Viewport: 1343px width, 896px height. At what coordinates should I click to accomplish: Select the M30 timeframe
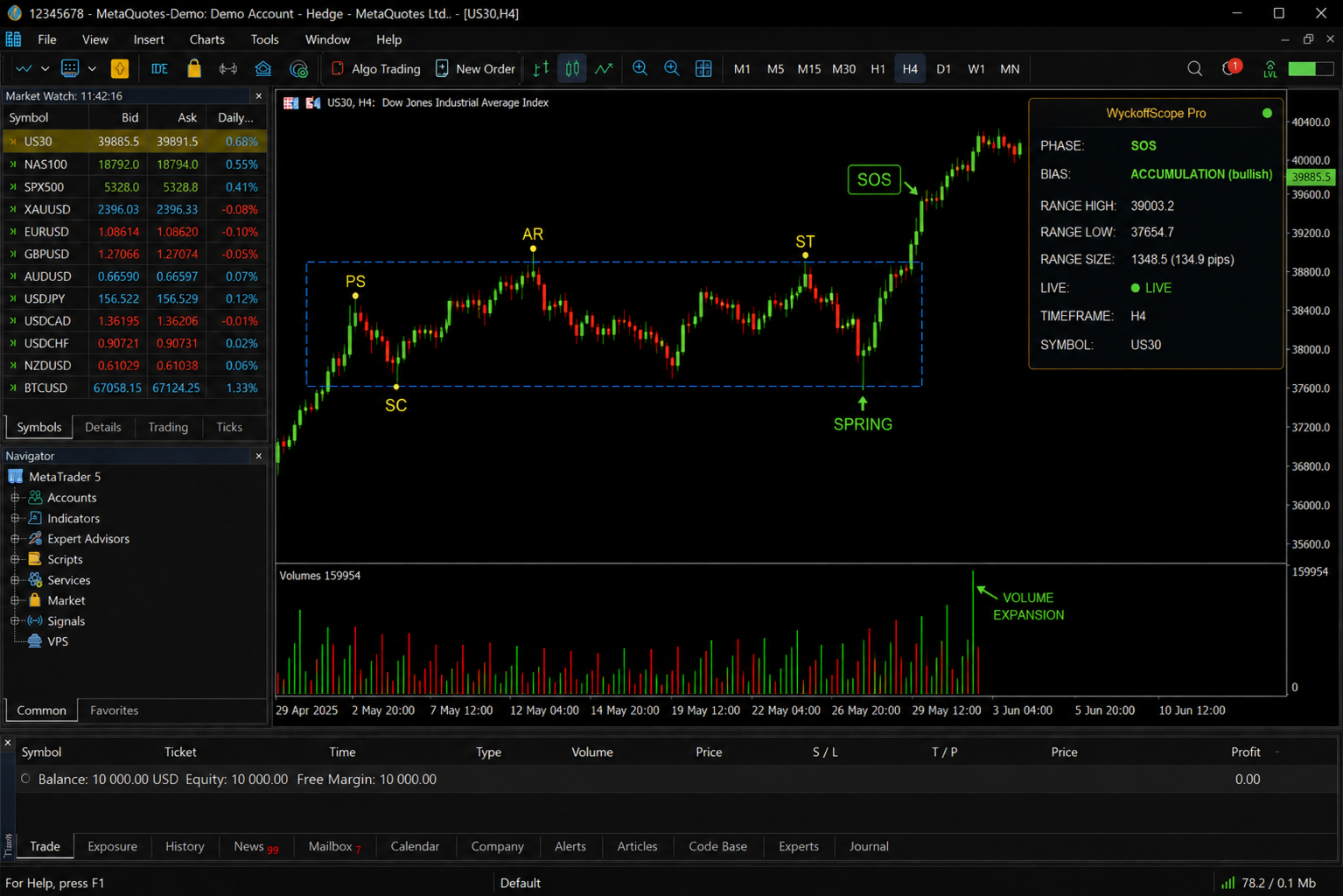click(x=844, y=68)
